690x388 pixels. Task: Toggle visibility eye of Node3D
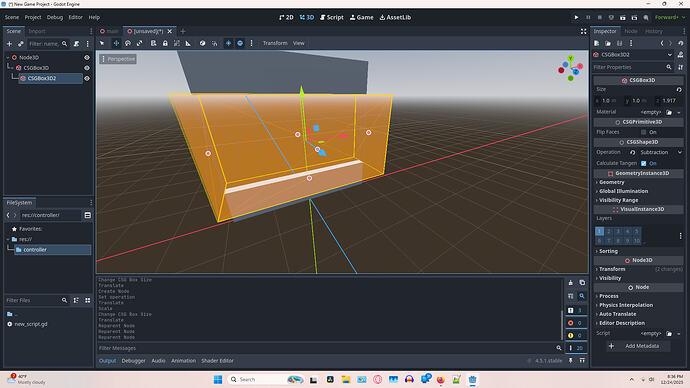click(x=87, y=58)
